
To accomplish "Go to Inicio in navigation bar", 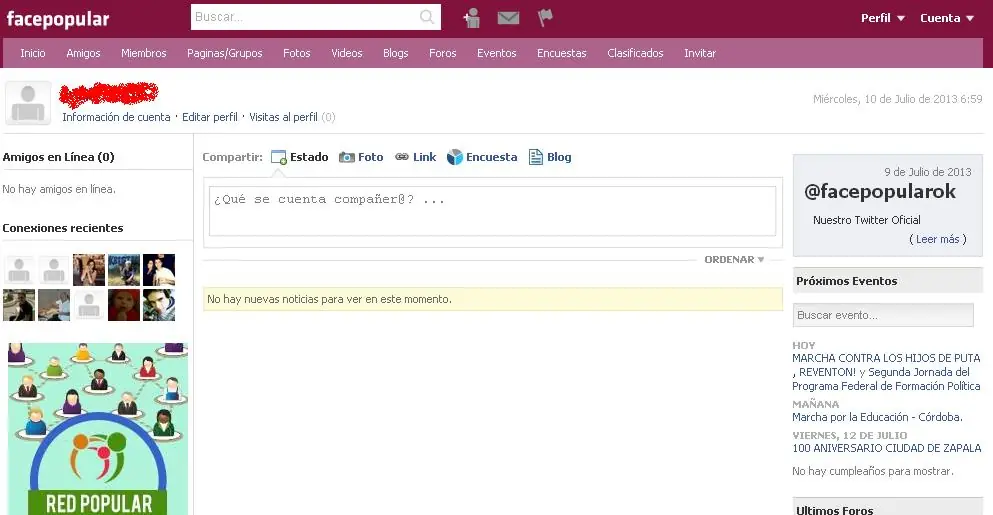I will pyautogui.click(x=32, y=53).
